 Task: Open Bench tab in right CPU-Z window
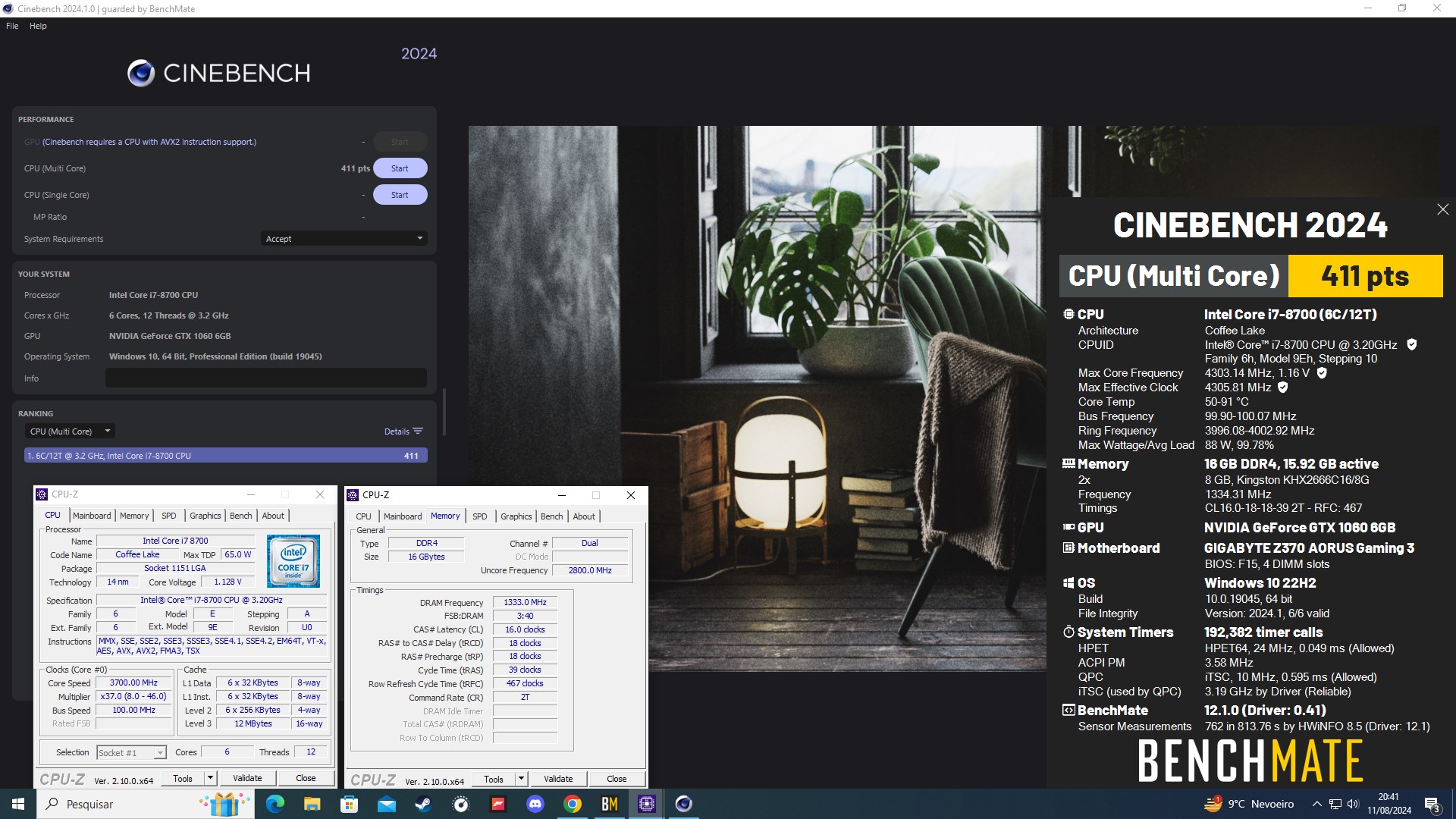click(551, 516)
